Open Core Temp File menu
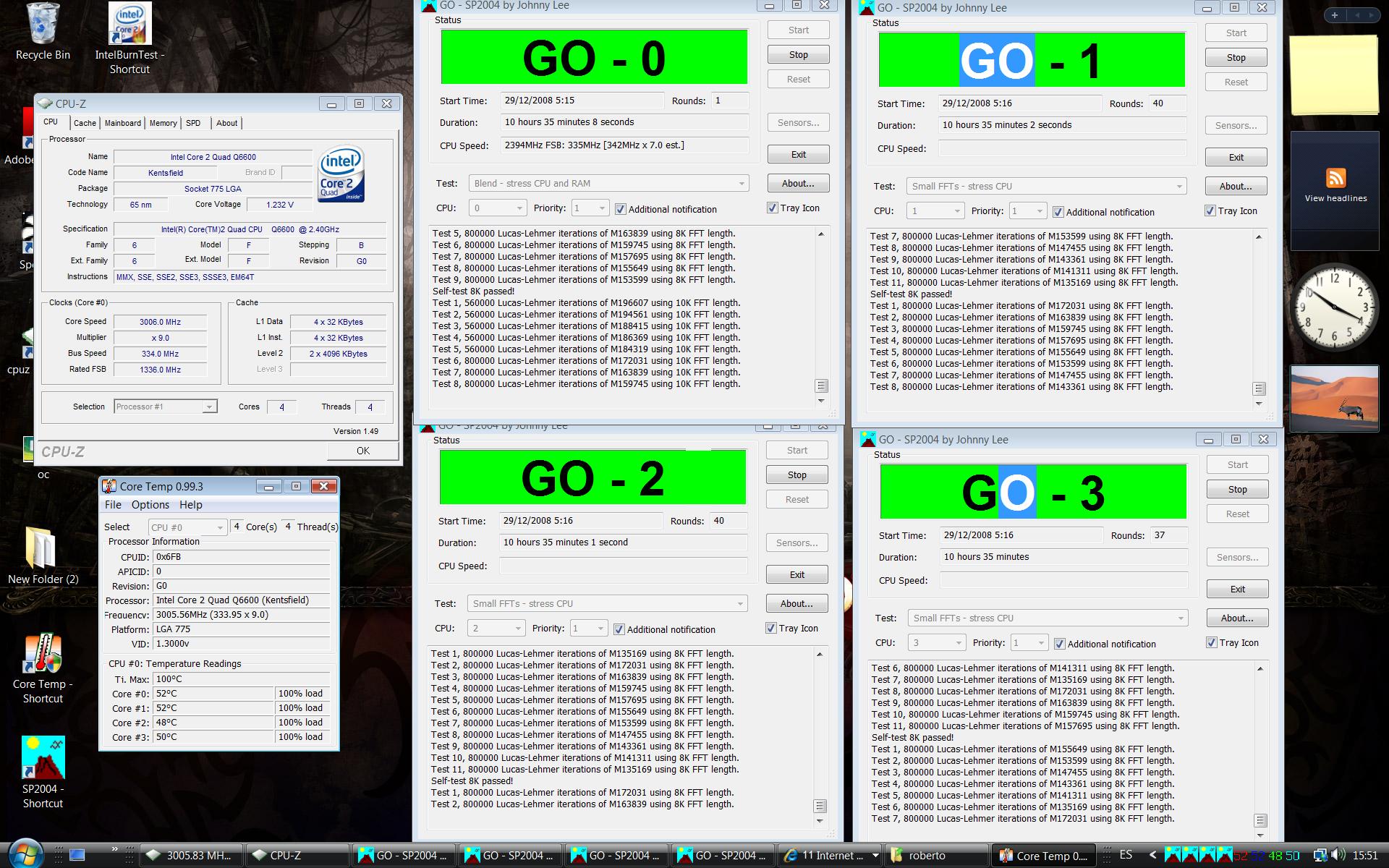This screenshot has width=1389, height=868. (x=113, y=505)
